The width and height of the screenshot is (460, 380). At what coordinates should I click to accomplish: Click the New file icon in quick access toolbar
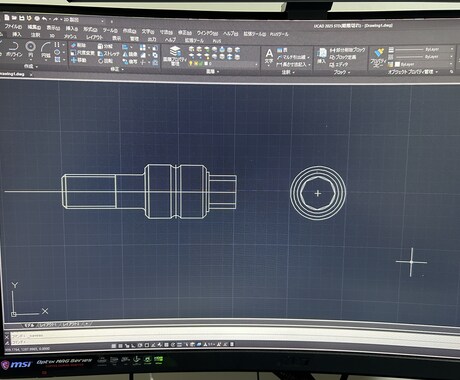pyautogui.click(x=6, y=17)
